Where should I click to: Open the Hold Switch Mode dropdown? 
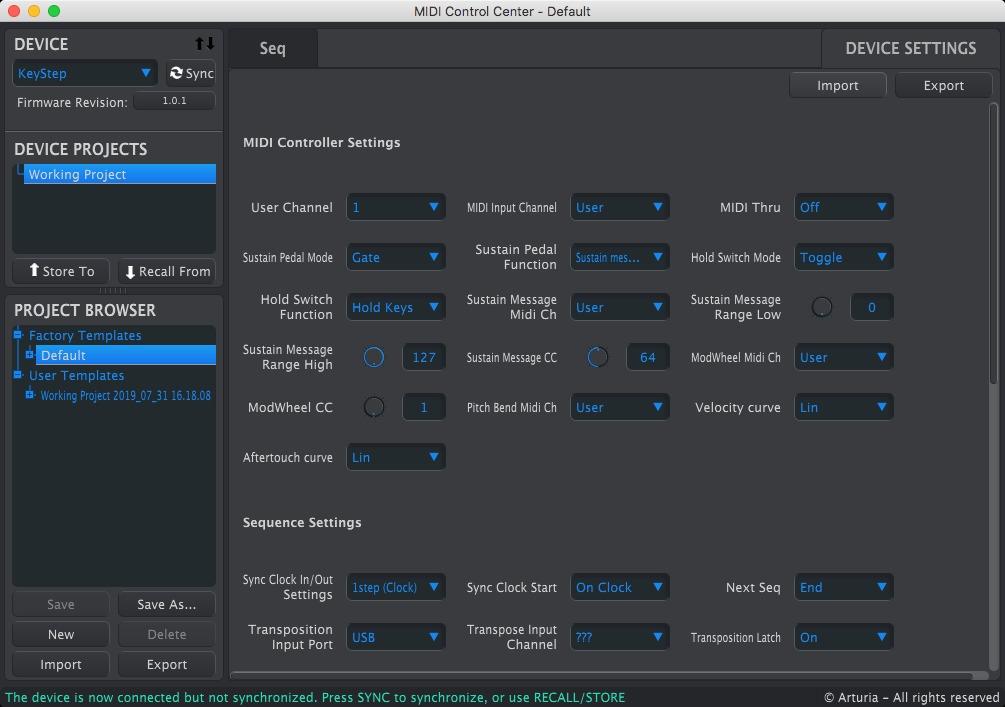(843, 257)
